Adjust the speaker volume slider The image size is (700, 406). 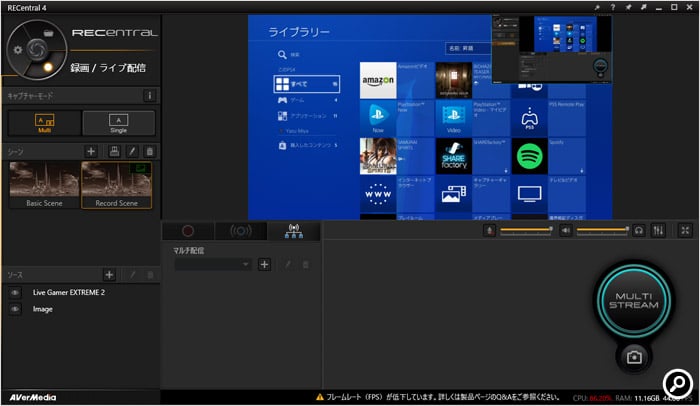pyautogui.click(x=603, y=230)
